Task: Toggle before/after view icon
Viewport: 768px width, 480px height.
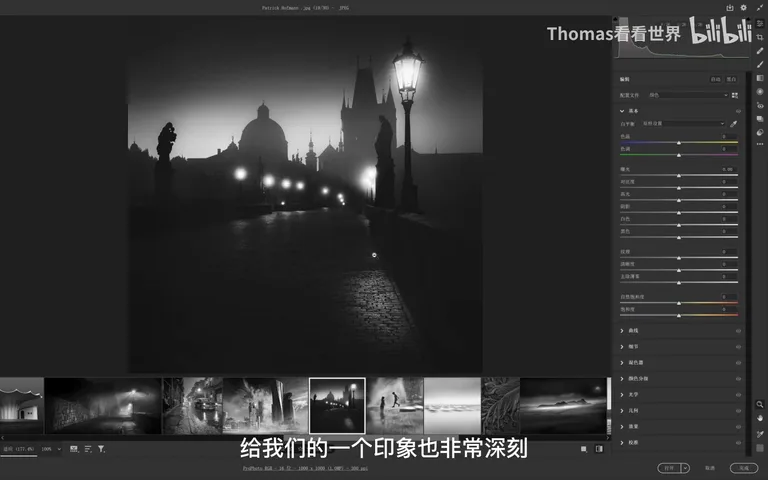Action: 599,449
